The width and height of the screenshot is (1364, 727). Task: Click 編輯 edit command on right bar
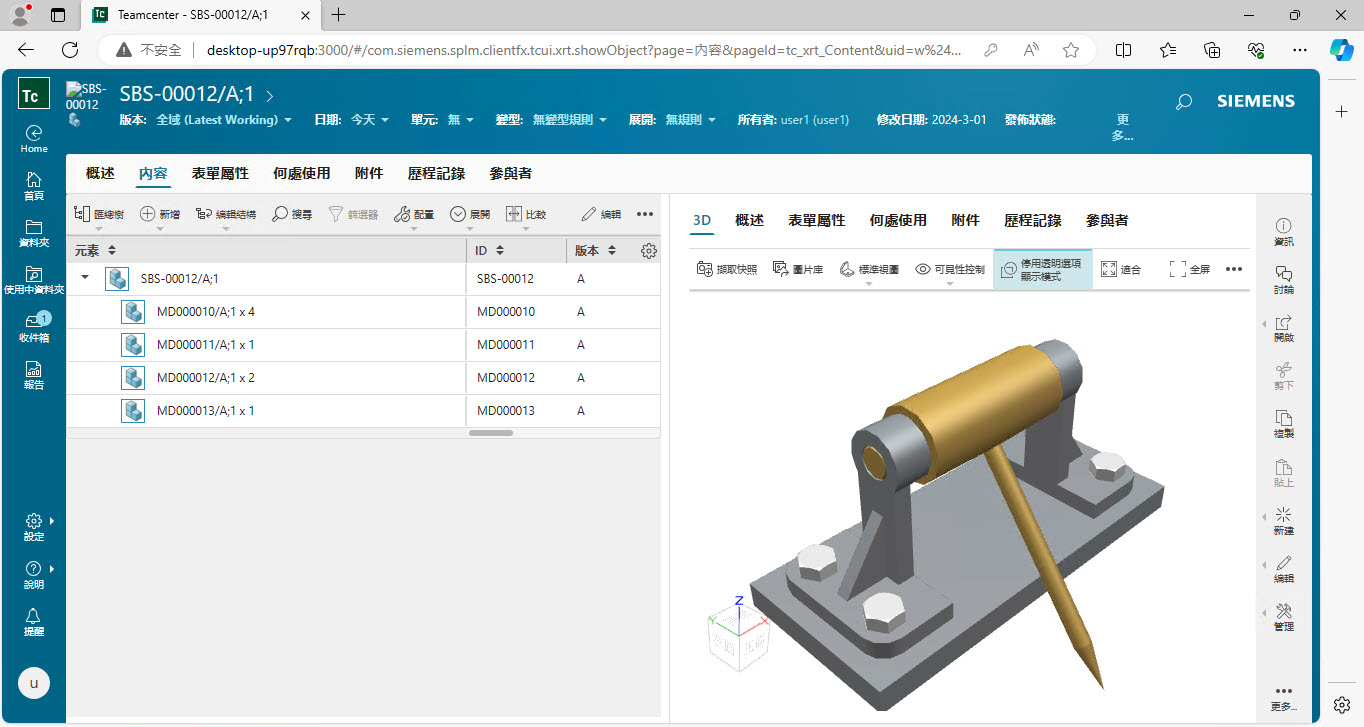coord(1284,569)
